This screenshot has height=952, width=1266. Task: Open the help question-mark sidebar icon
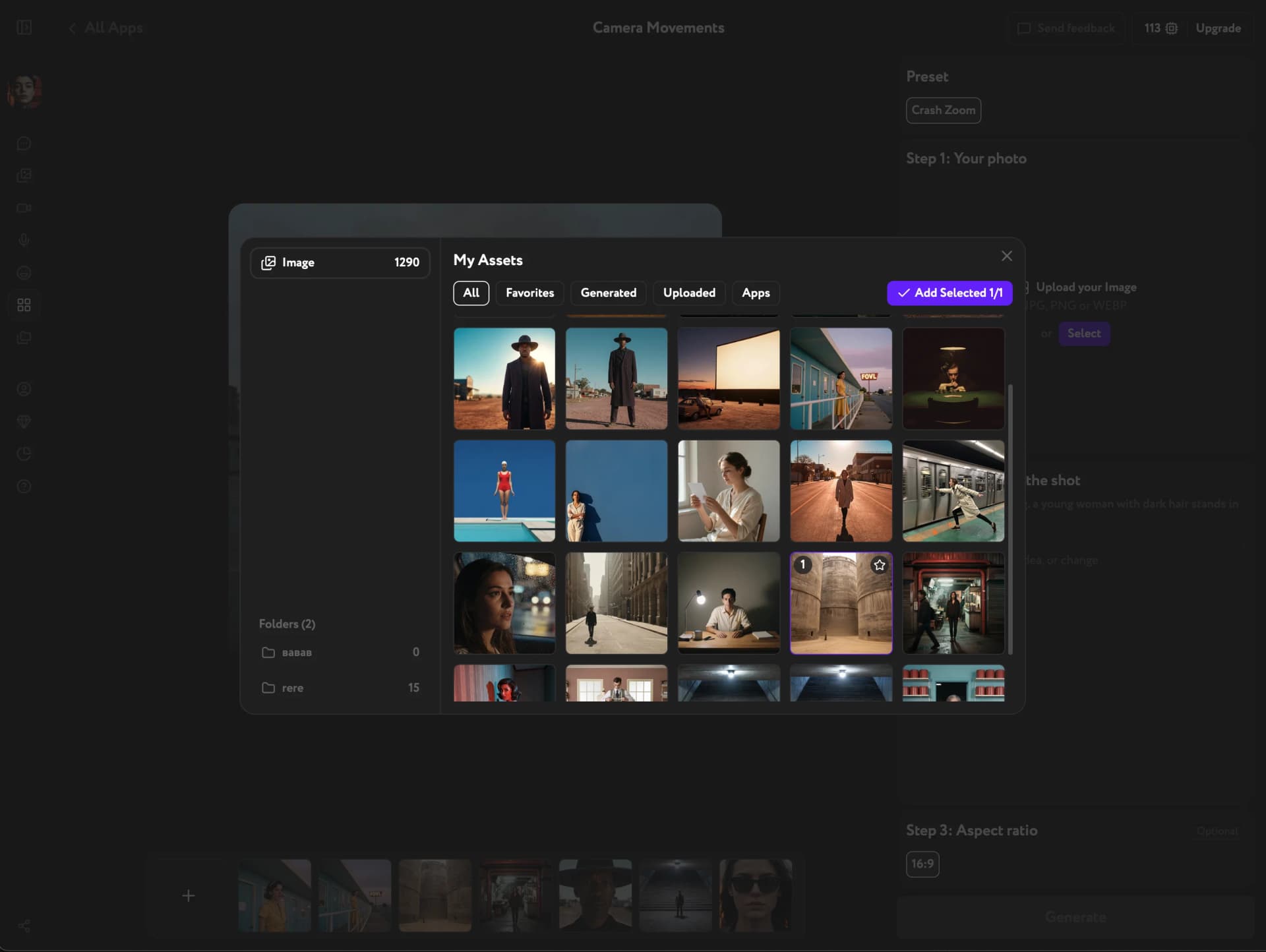point(24,487)
